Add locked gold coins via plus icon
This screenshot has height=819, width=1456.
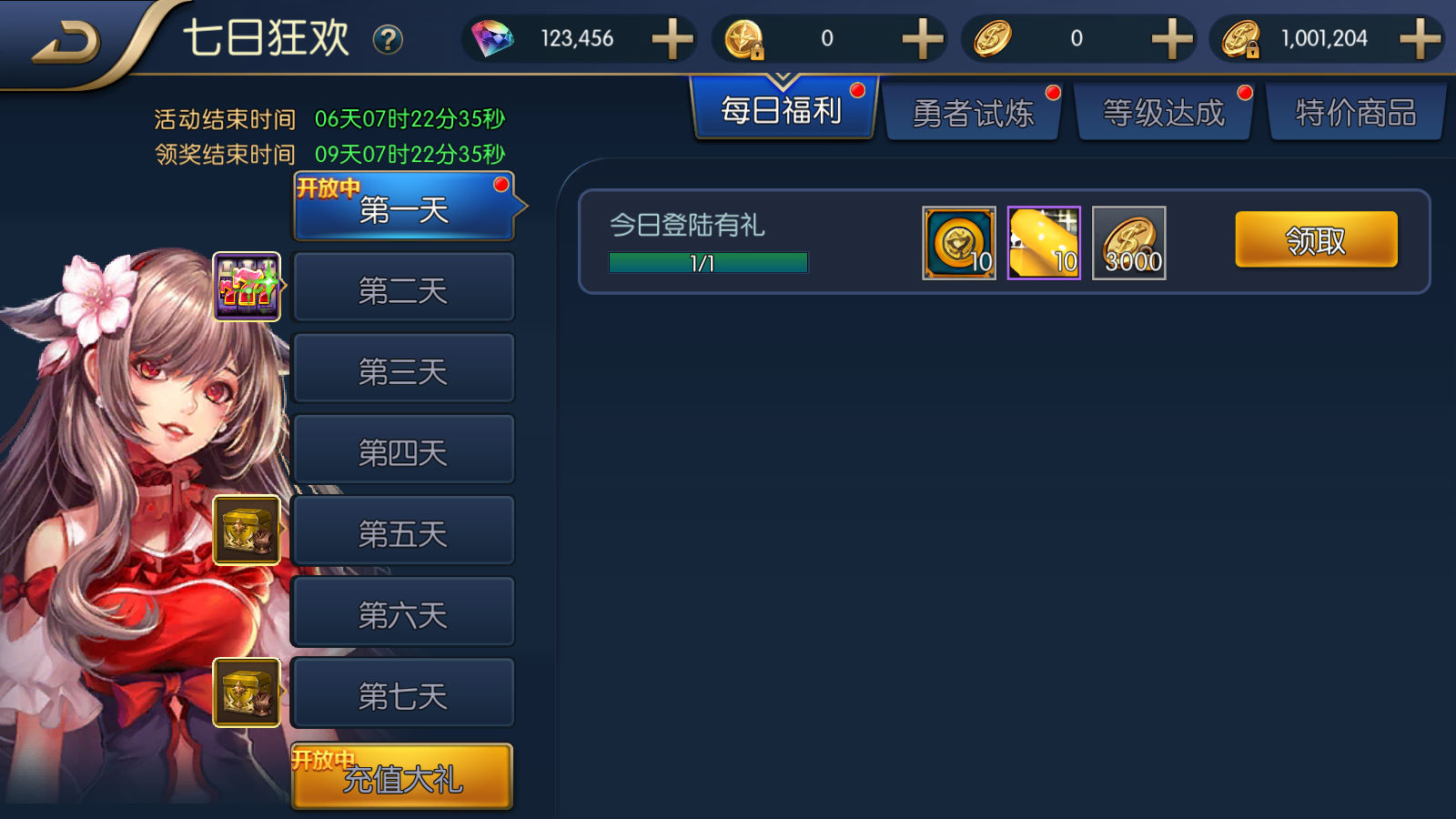[1420, 39]
